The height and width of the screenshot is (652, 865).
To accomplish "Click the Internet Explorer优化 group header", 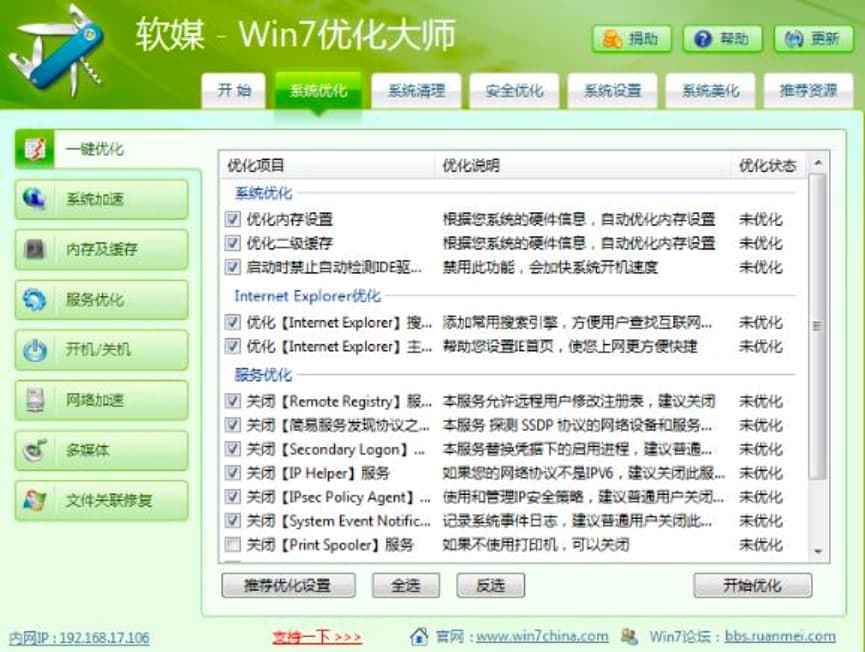I will 307,296.
